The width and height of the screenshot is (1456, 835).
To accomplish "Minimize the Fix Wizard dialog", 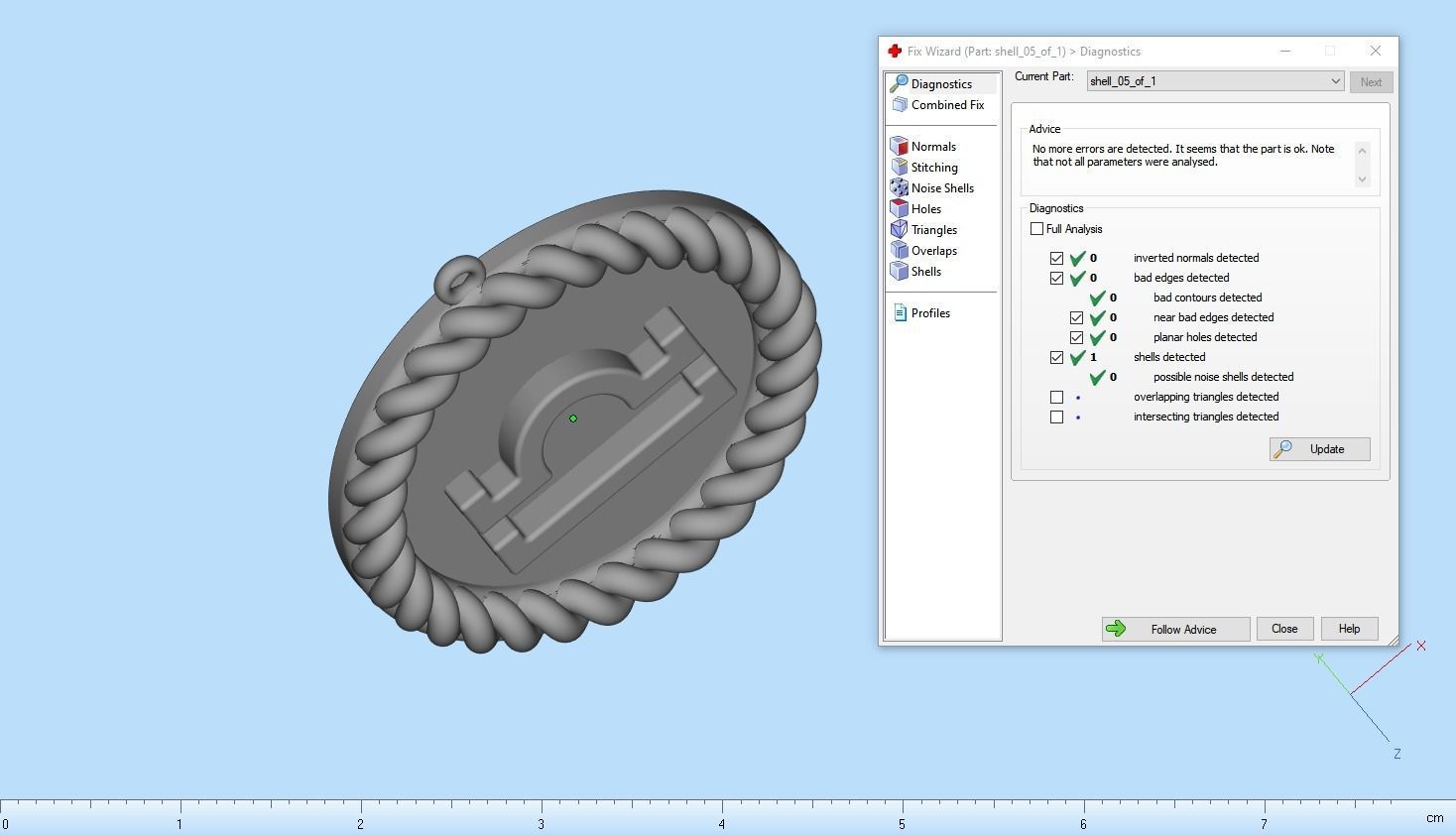I will click(x=1285, y=51).
